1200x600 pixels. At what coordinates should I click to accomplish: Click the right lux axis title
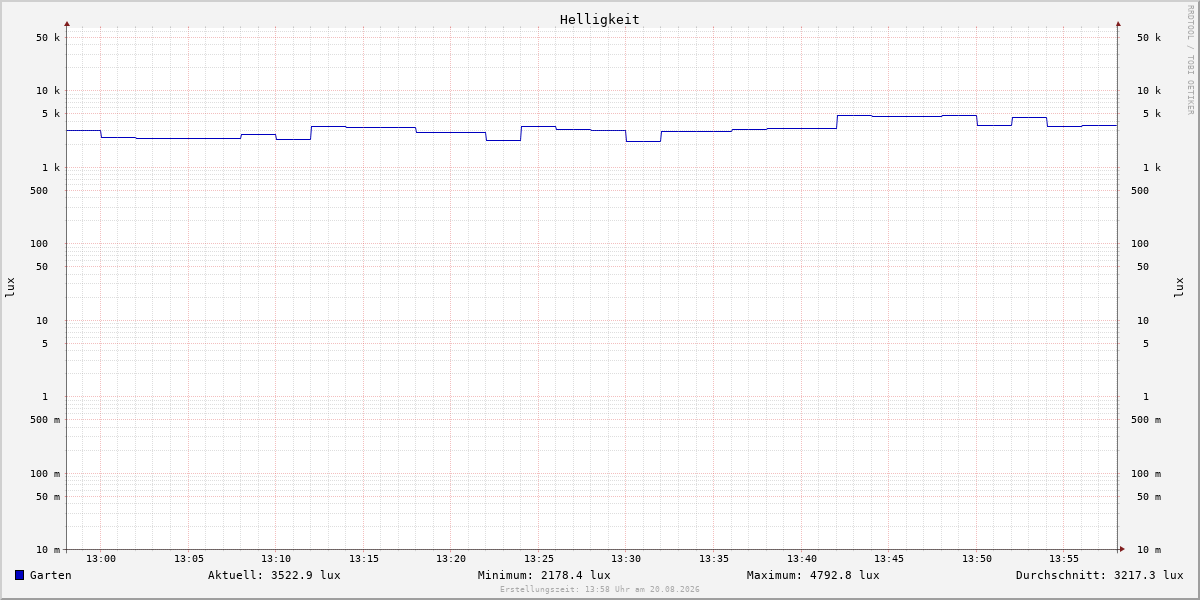1179,288
